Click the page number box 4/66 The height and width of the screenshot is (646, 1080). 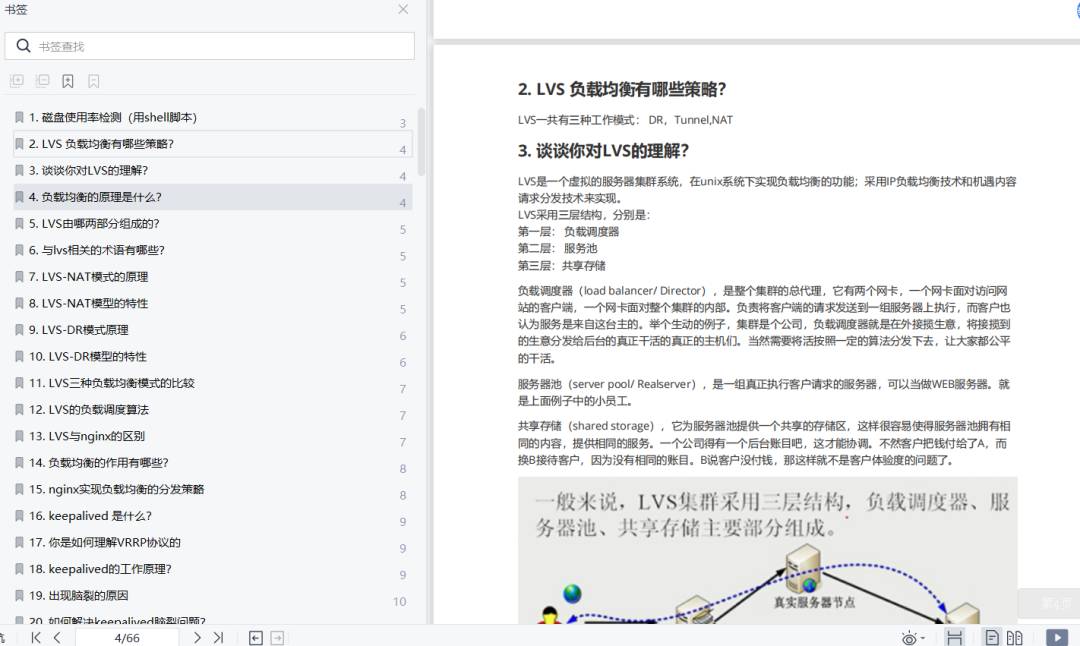[127, 638]
